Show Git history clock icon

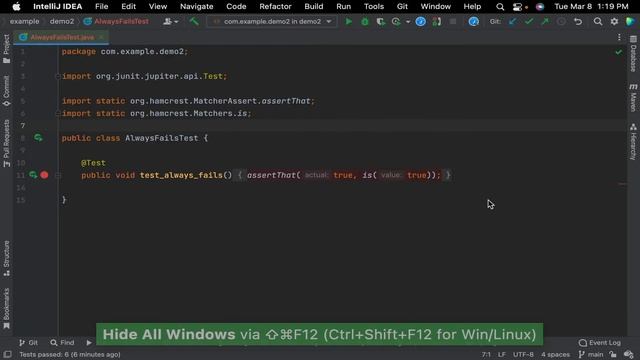coord(561,21)
